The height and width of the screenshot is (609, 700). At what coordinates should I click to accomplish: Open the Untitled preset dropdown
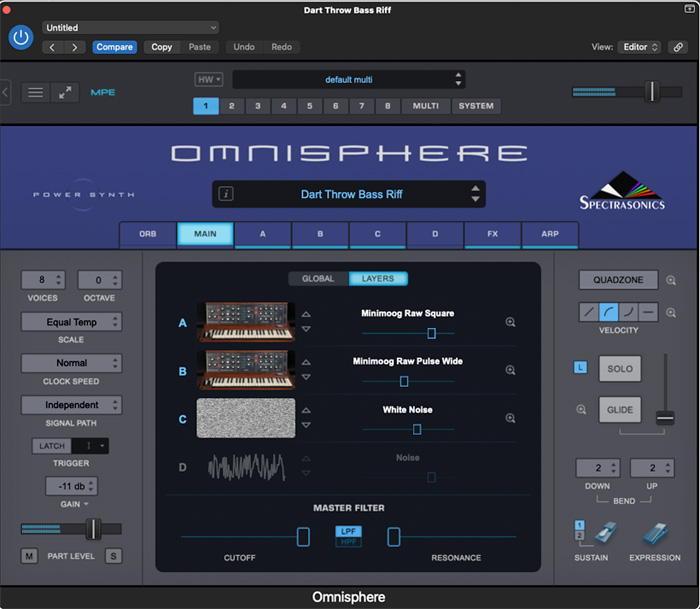coord(130,28)
